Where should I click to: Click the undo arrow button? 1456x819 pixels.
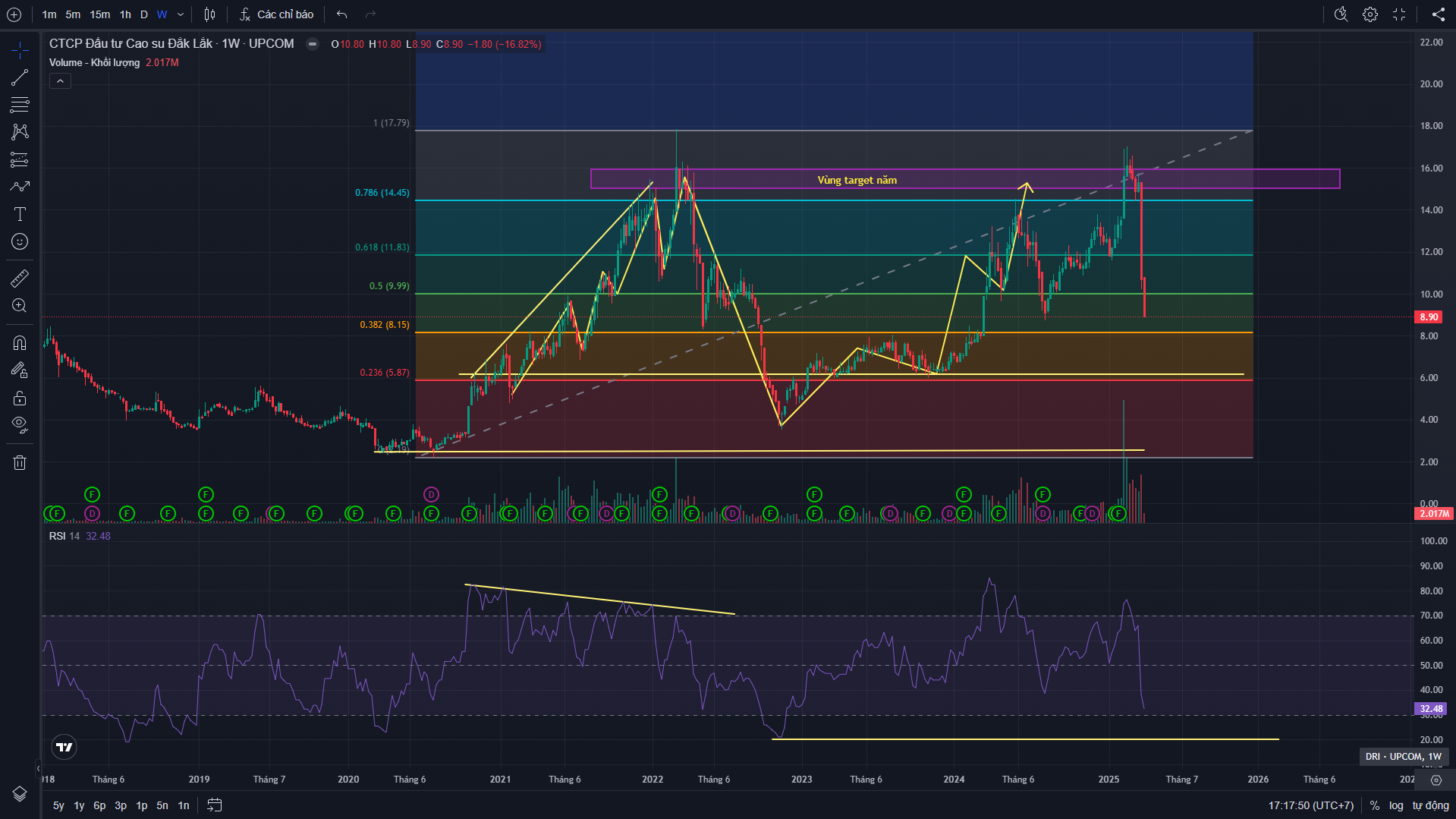(x=342, y=14)
